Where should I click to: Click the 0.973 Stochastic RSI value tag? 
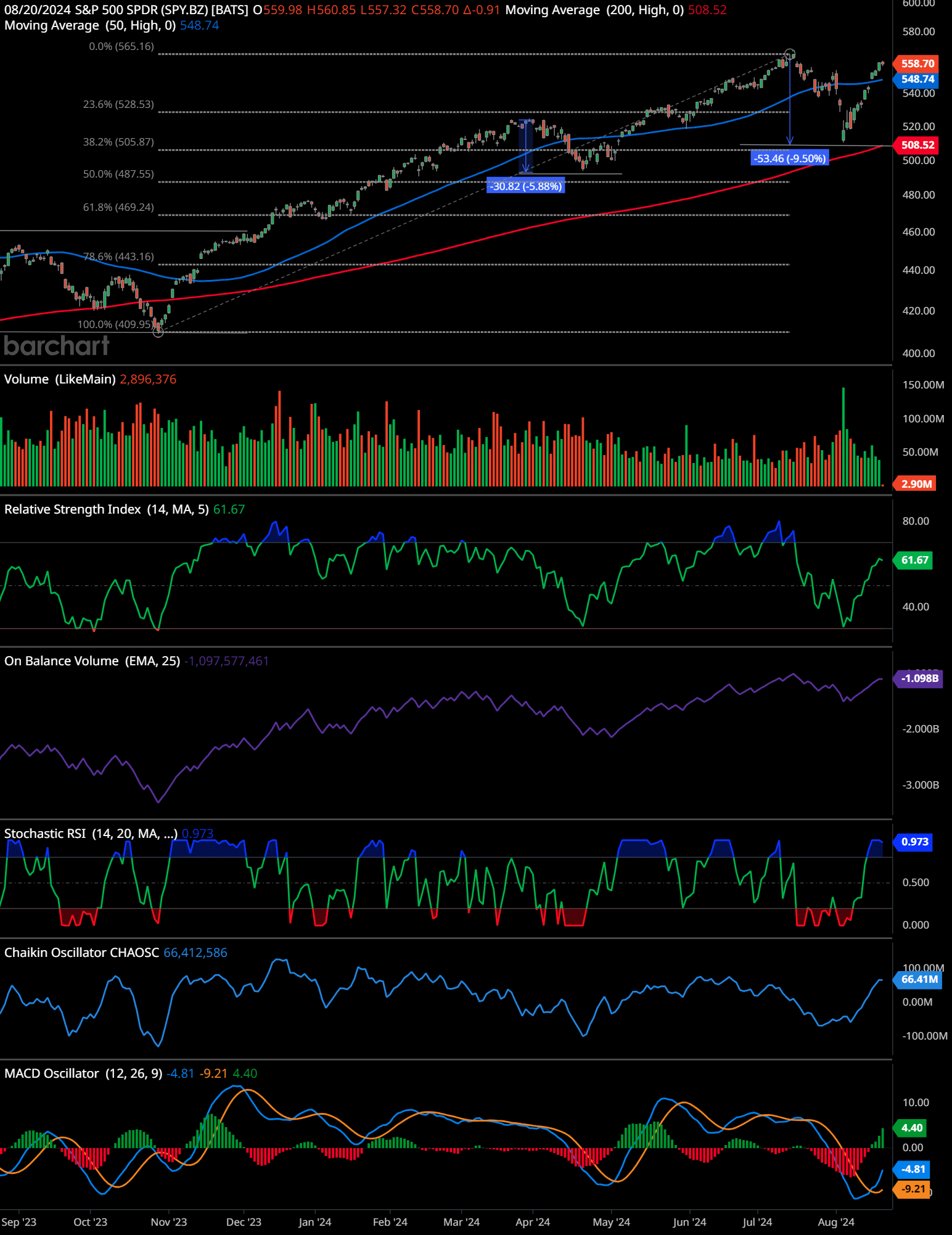coord(914,842)
